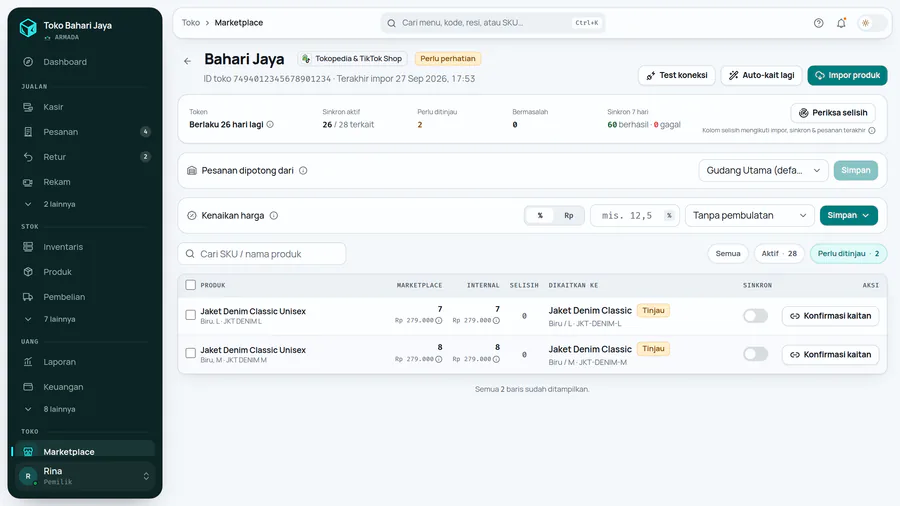Viewport: 900px width, 506px height.
Task: Click the warehouse icon beside 'Pesanan dipotong dari'
Action: (192, 170)
